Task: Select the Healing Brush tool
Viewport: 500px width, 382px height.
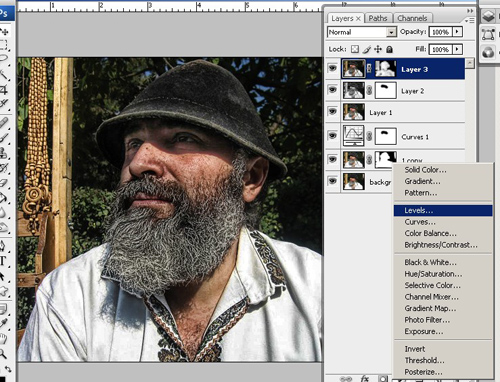Action: [4, 122]
